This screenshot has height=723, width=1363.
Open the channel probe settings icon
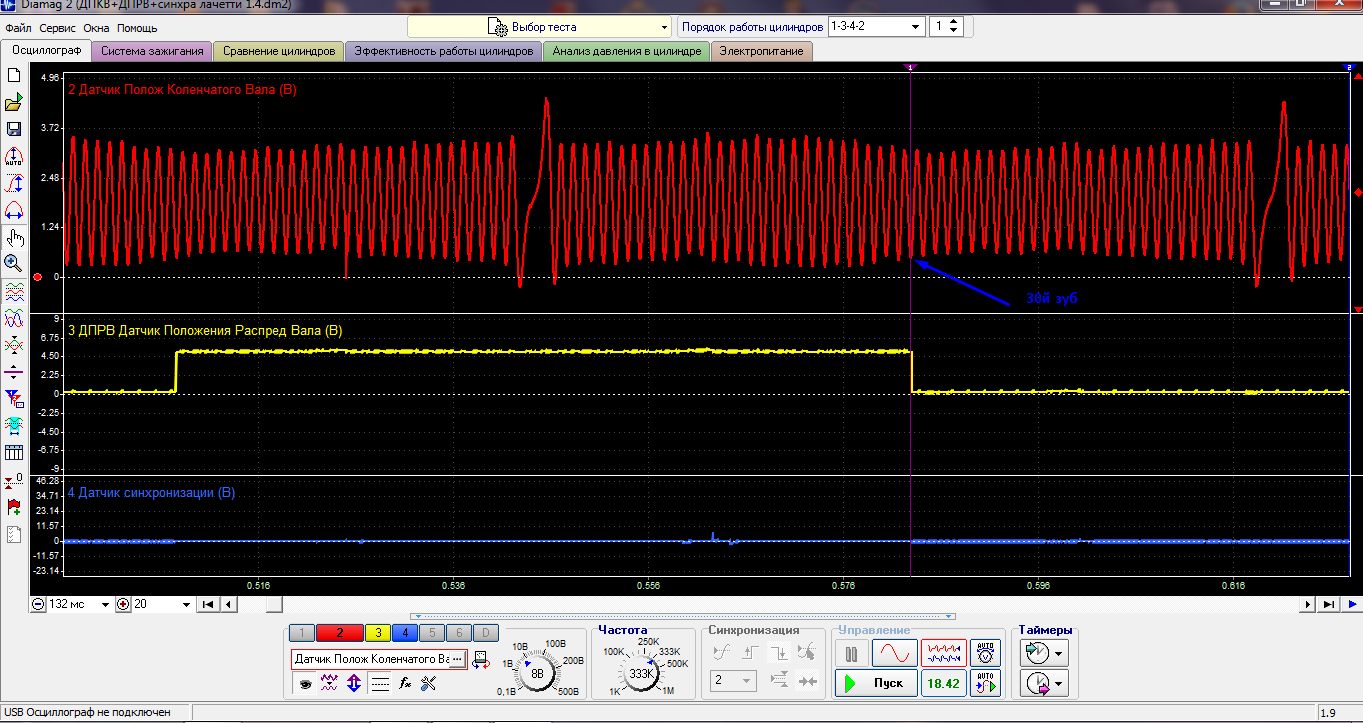[x=480, y=660]
